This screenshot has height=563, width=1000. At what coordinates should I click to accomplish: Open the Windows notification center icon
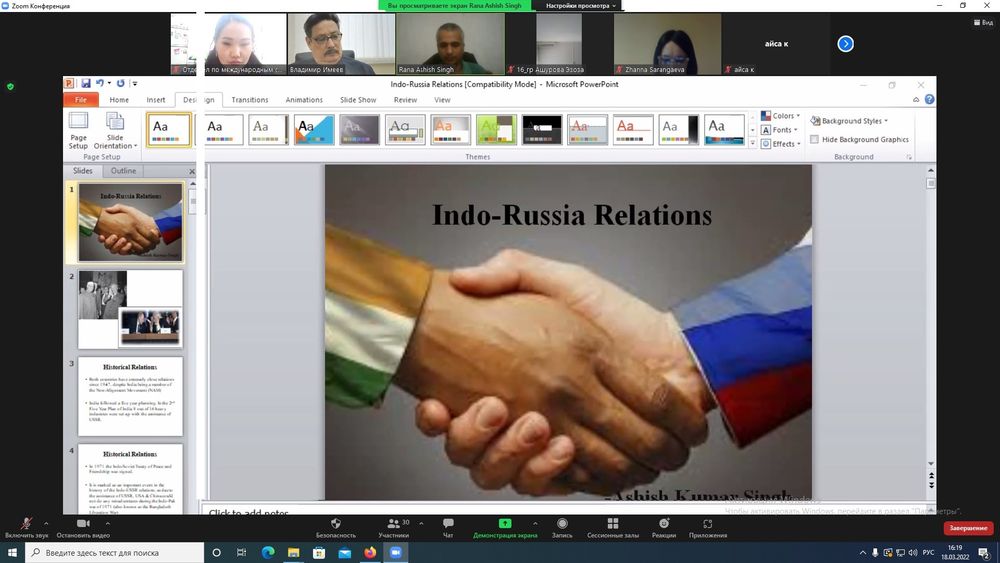984,553
